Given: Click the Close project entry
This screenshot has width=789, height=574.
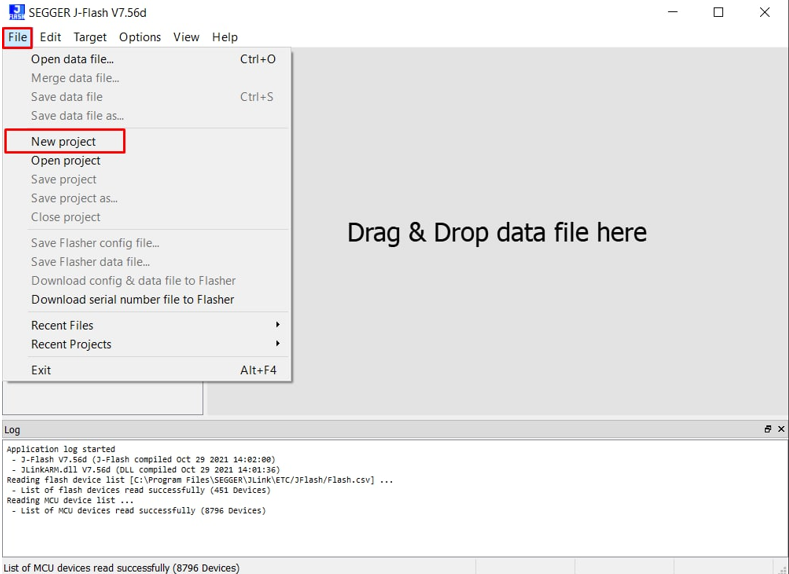Looking at the screenshot, I should (x=147, y=217).
